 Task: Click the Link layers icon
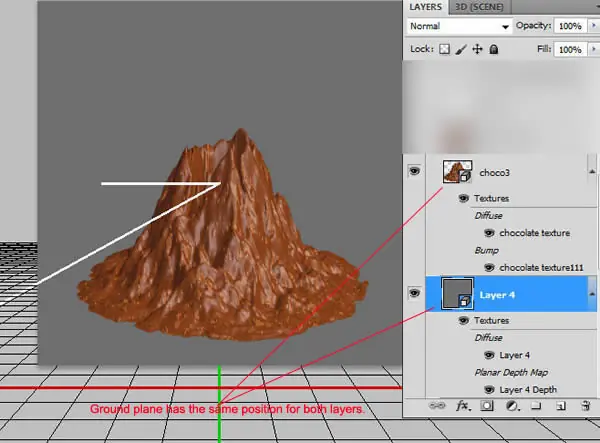coord(437,406)
